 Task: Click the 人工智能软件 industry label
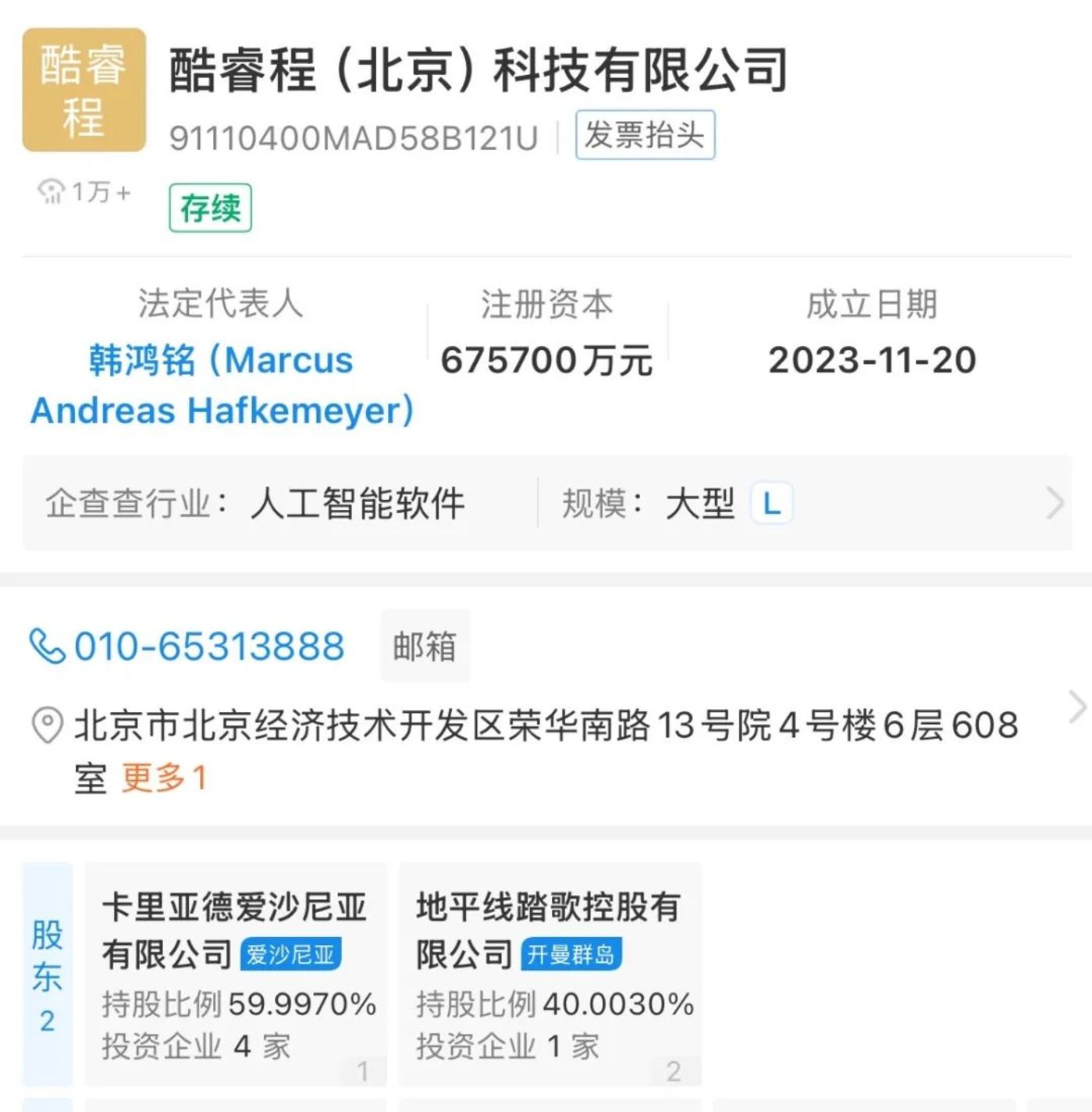[357, 504]
